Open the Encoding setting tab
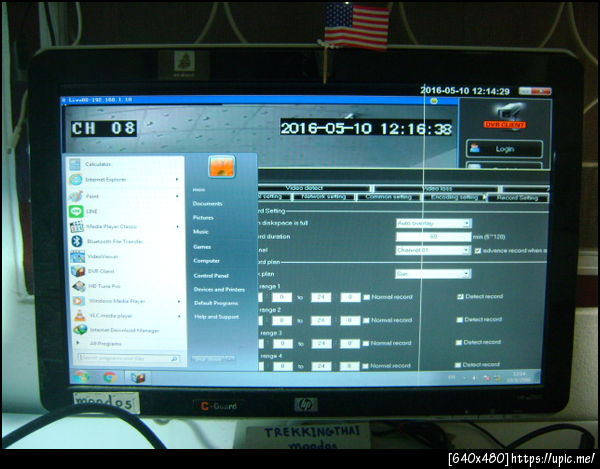Screen dimensions: 600x469 pyautogui.click(x=454, y=197)
